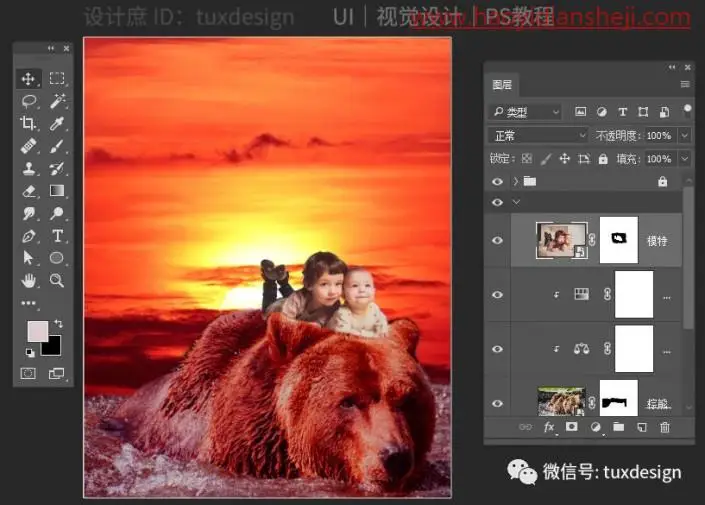This screenshot has height=505, width=705.
Task: Select the Ellipse shape tool
Action: 57,258
